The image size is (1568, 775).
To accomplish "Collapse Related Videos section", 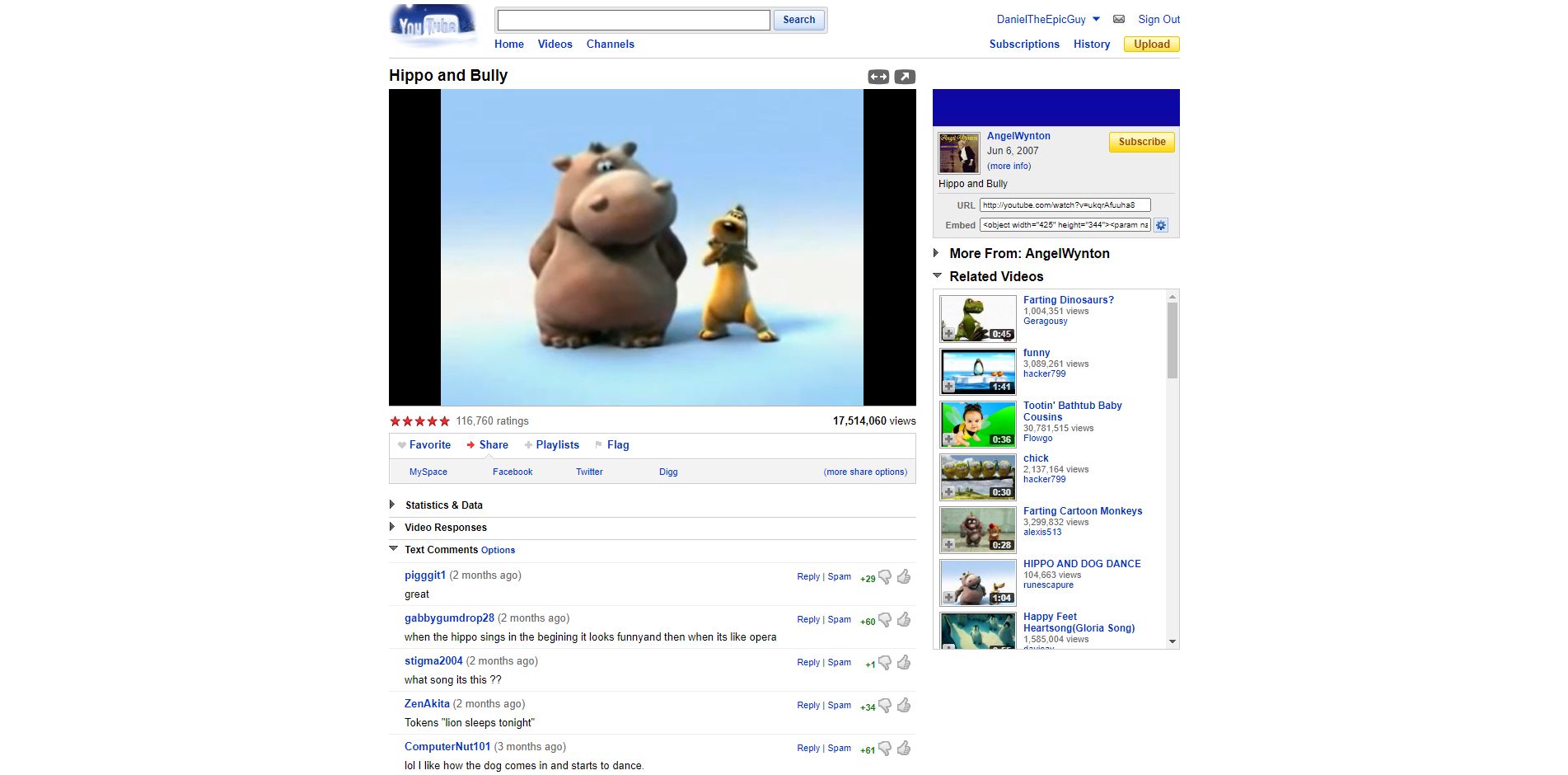I will point(937,275).
